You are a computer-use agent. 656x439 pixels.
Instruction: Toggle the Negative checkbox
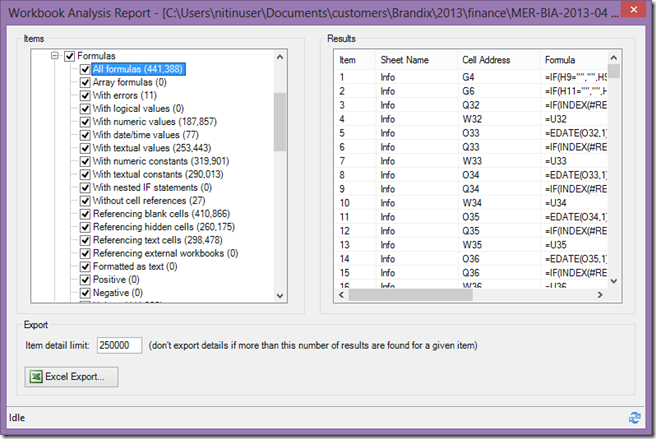[x=85, y=293]
